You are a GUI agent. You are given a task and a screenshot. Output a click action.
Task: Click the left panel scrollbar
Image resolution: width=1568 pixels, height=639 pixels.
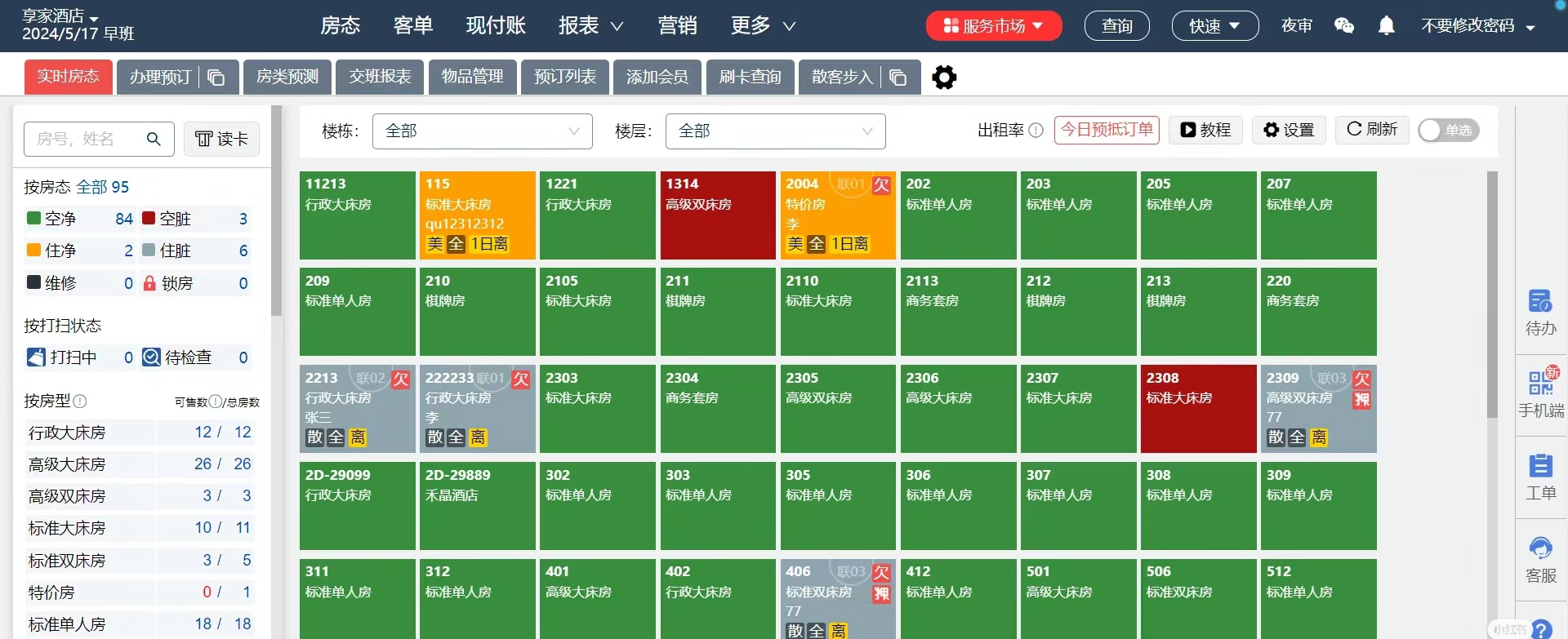pos(277,212)
